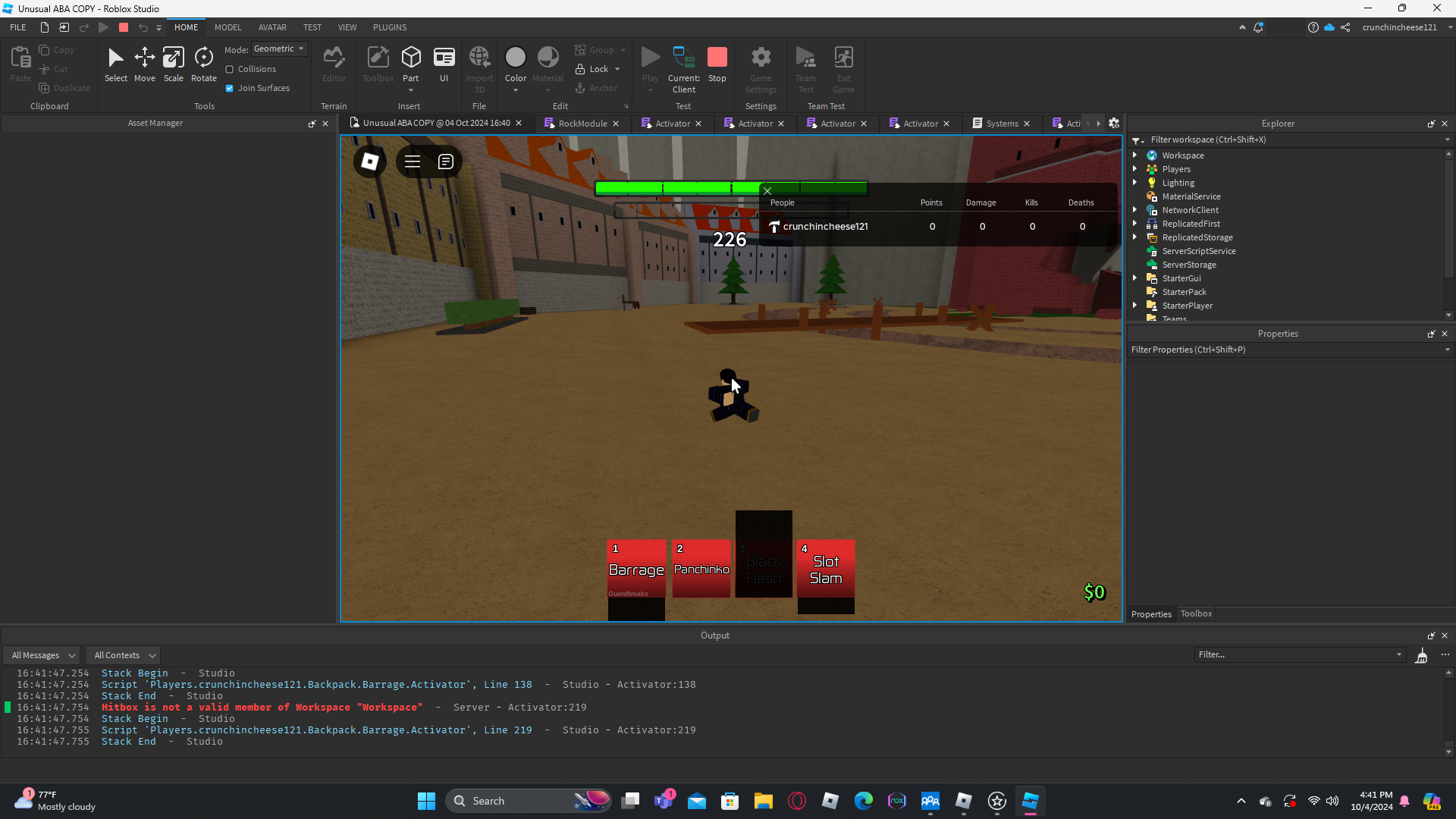Toggle Current: Client view
Screen dimensions: 1456x819
[x=684, y=68]
